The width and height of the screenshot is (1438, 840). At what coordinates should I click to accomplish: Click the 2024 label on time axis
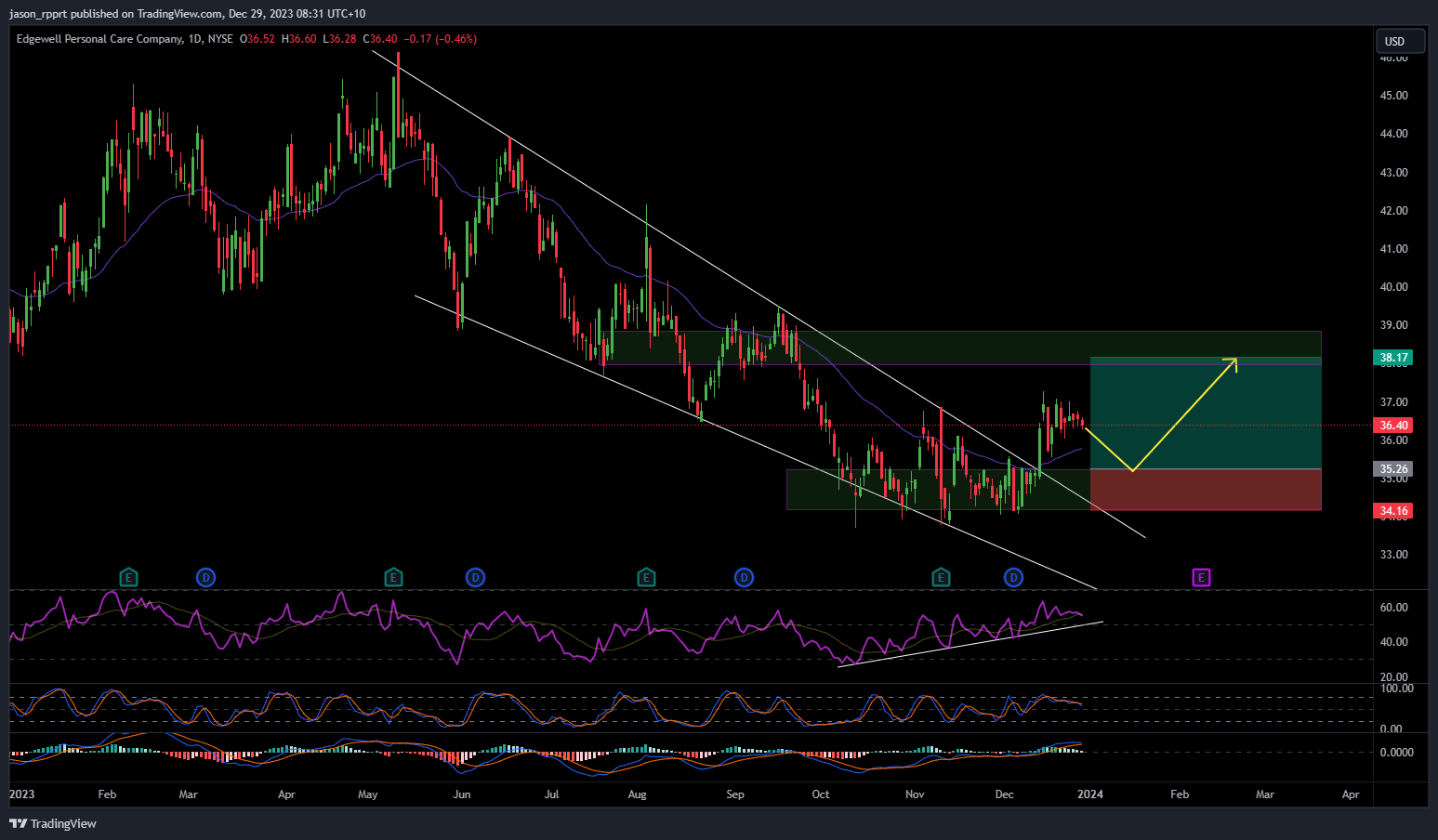pyautogui.click(x=1090, y=794)
